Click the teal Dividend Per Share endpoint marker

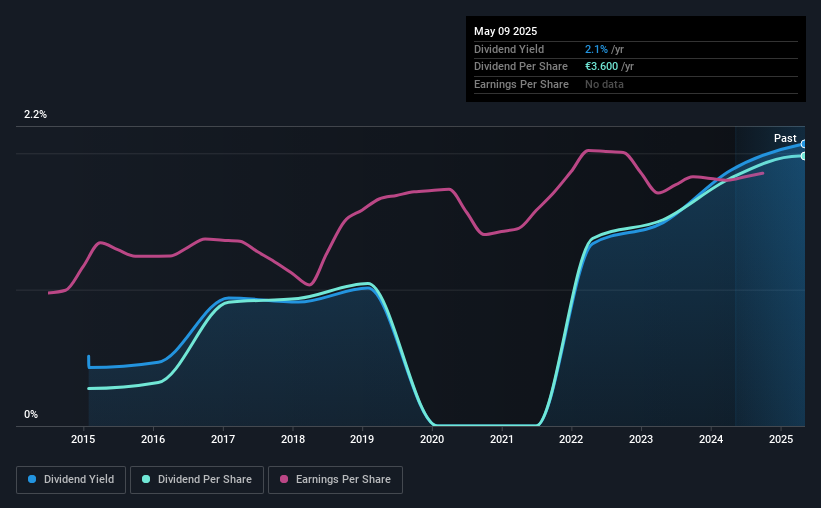804,156
